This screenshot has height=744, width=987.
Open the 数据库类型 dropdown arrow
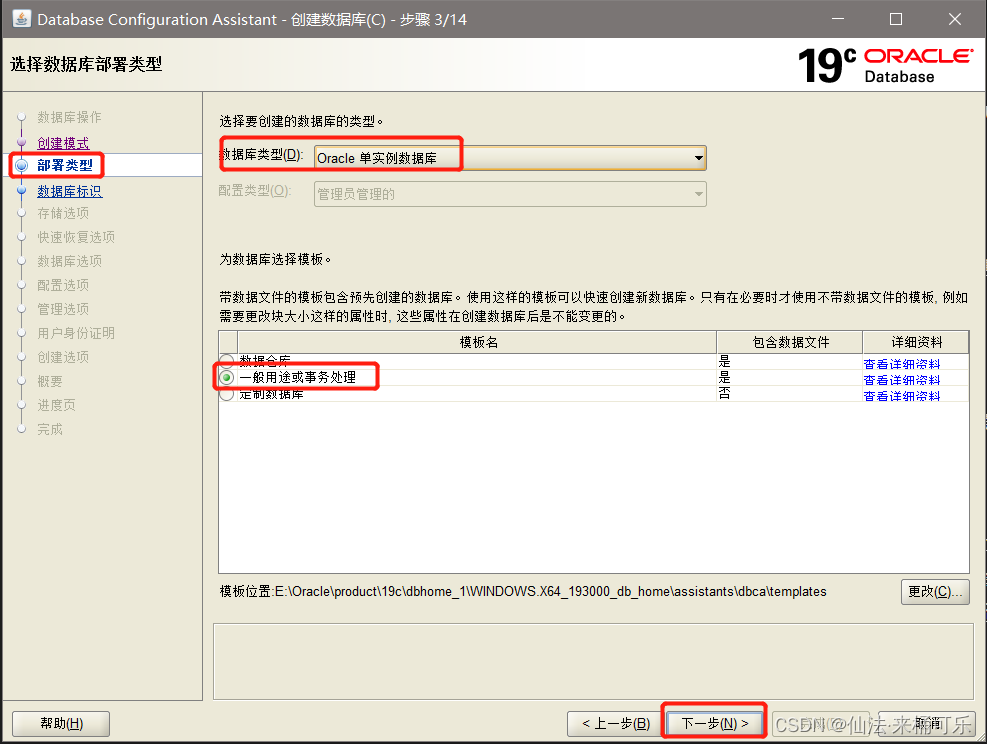(698, 158)
